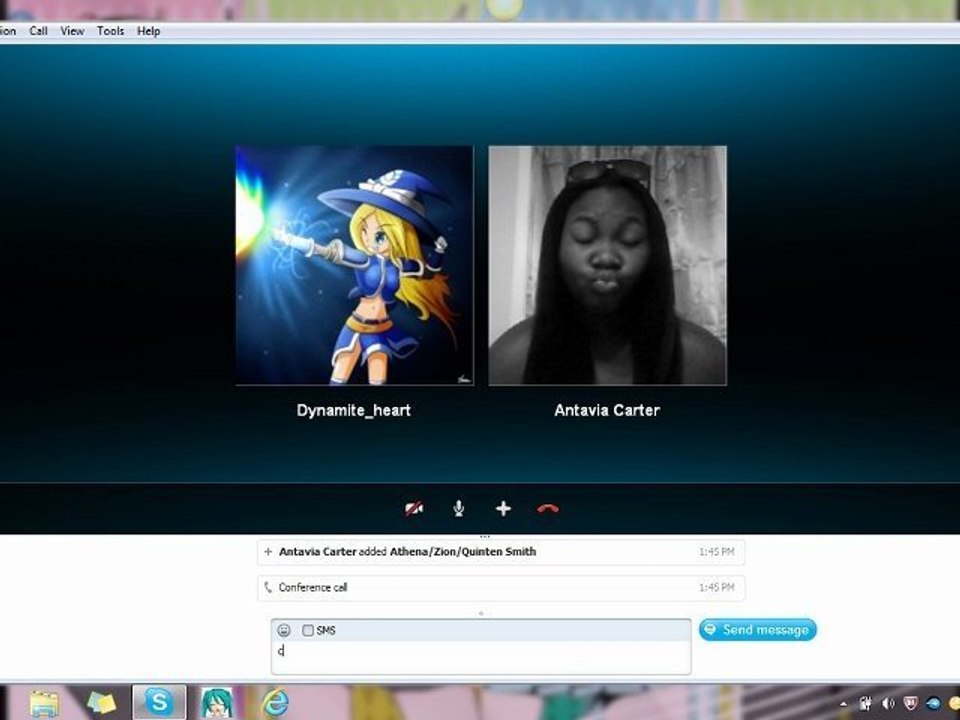This screenshot has height=720, width=960.
Task: Open the View menu
Action: [x=72, y=31]
